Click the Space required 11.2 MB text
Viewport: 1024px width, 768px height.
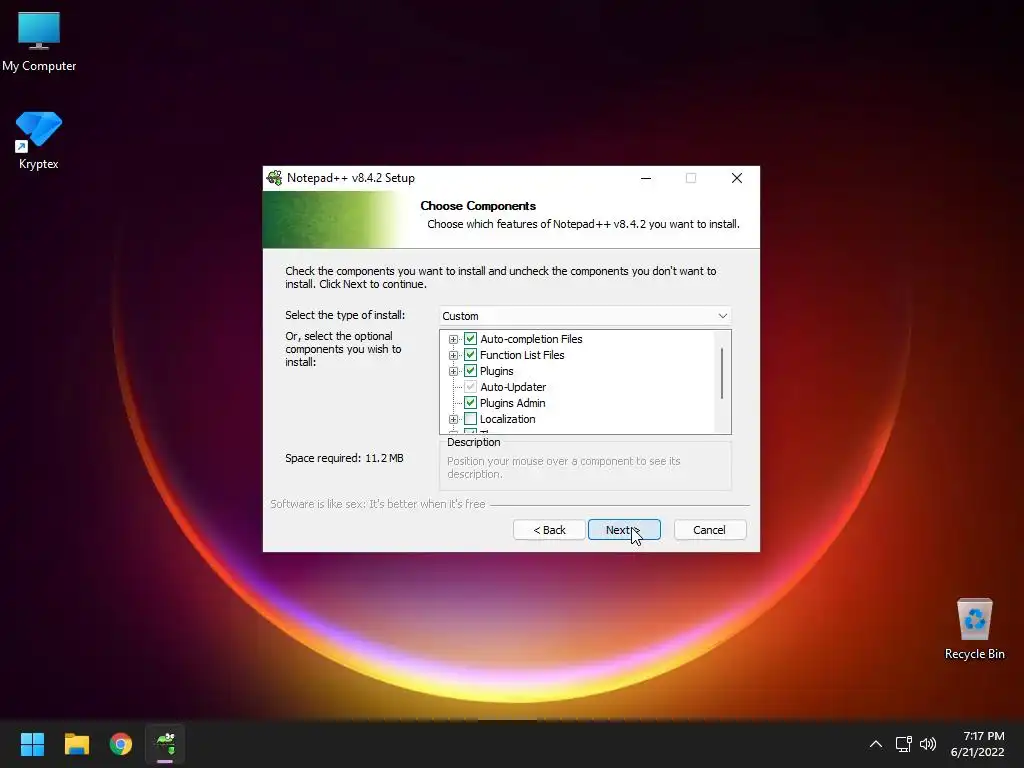pyautogui.click(x=344, y=458)
